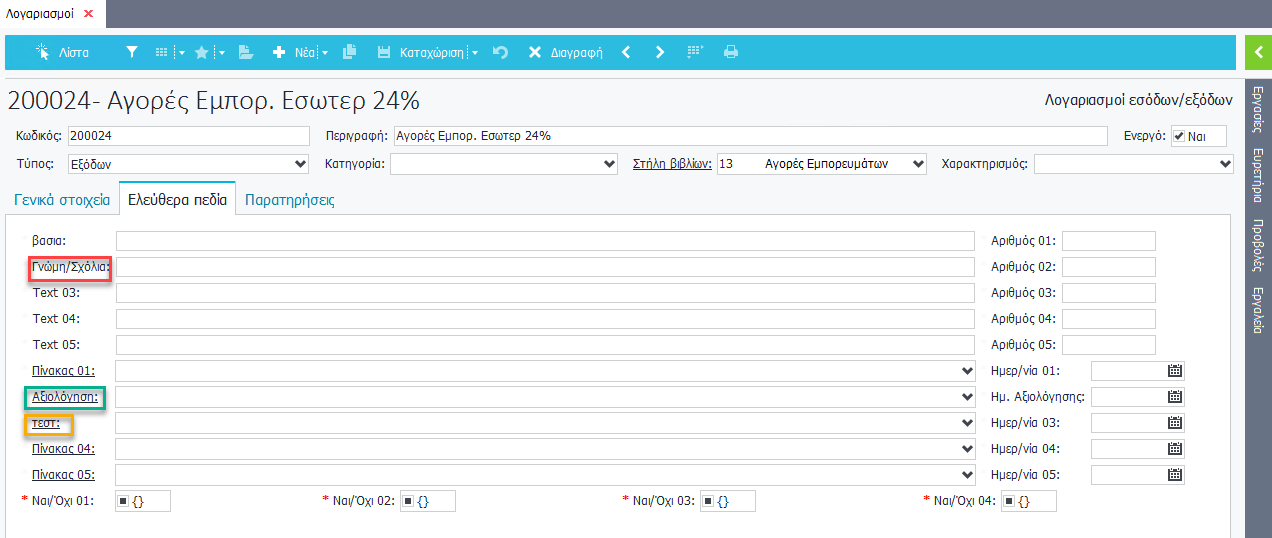The width and height of the screenshot is (1272, 538).
Task: Click the copy record icon
Action: pos(349,52)
